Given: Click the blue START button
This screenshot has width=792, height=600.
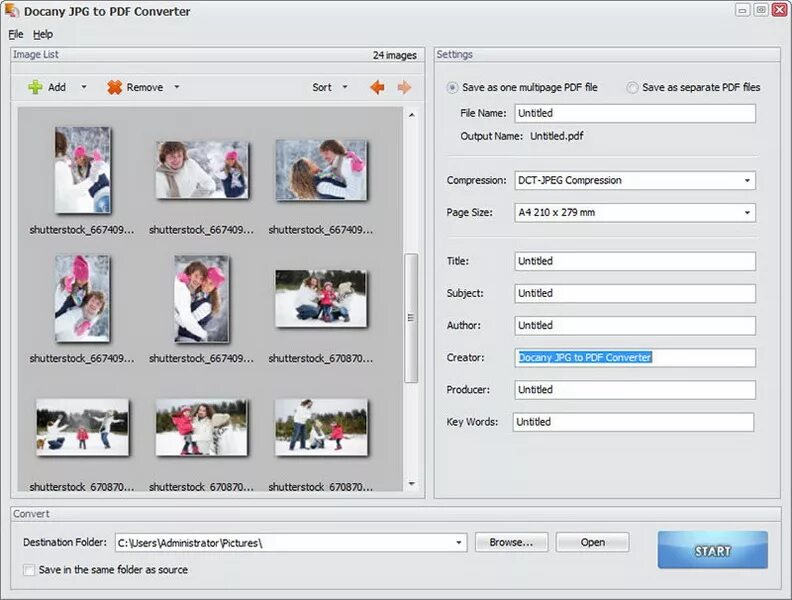Looking at the screenshot, I should click(713, 550).
